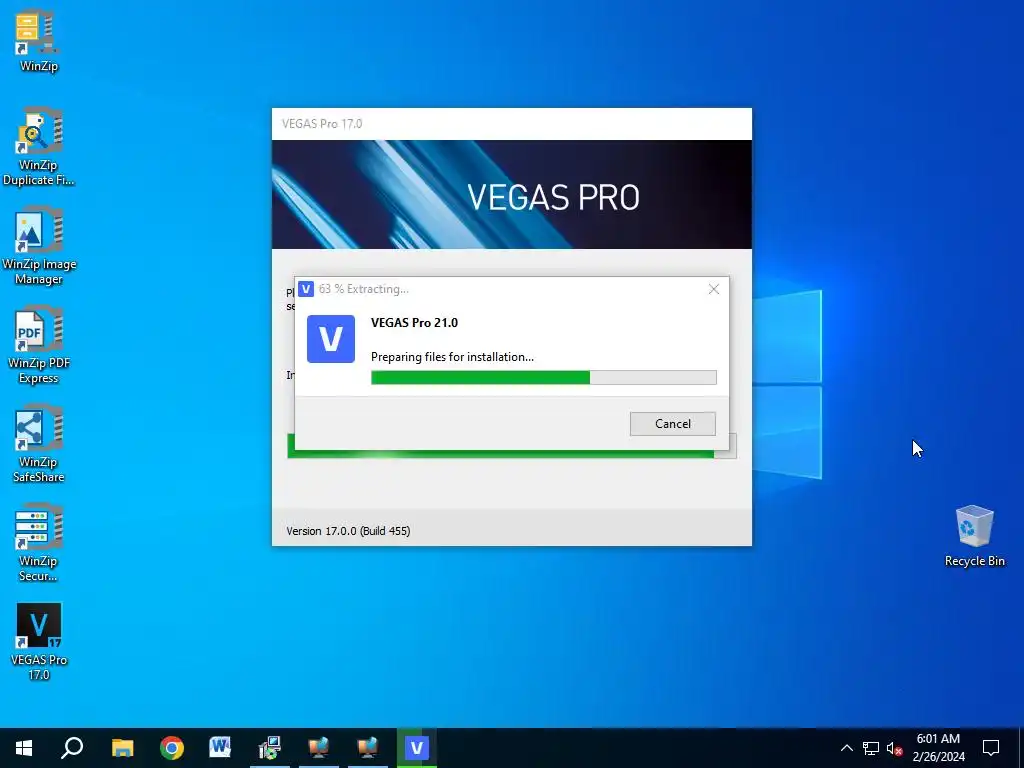1024x768 pixels.
Task: Click muted volume tray icon
Action: coord(895,748)
